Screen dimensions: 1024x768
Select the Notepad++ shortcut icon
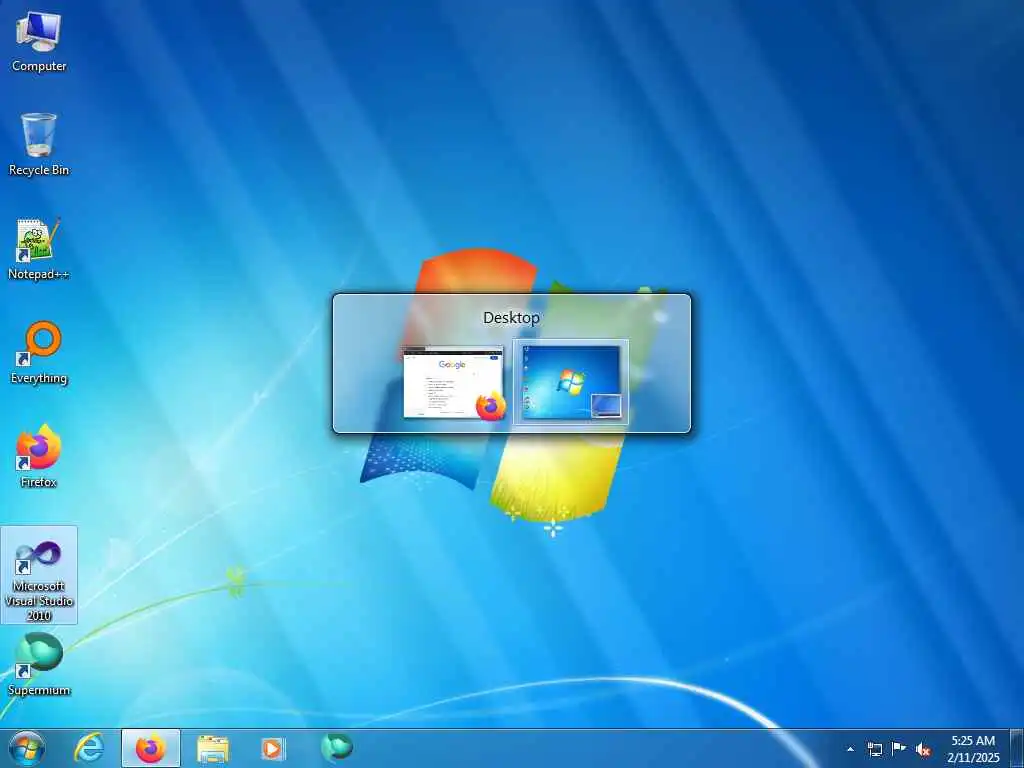[39, 249]
